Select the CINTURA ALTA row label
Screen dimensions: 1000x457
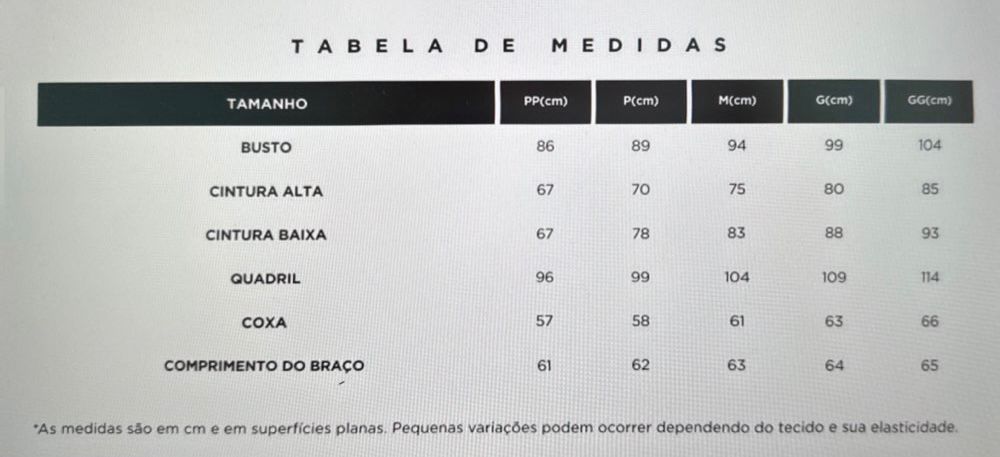(x=266, y=191)
